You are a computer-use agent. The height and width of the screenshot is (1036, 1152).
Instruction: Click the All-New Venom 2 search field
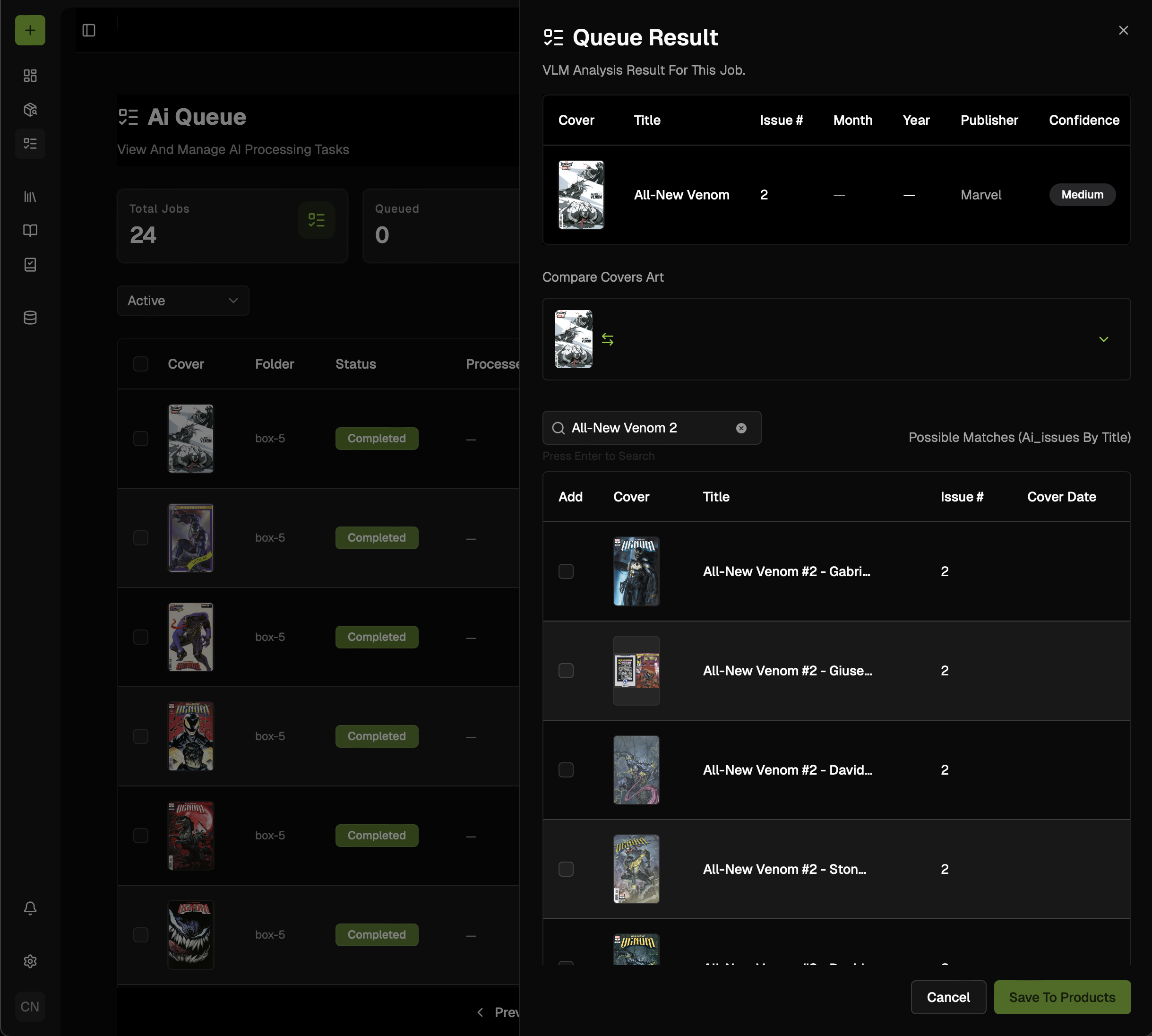click(649, 428)
